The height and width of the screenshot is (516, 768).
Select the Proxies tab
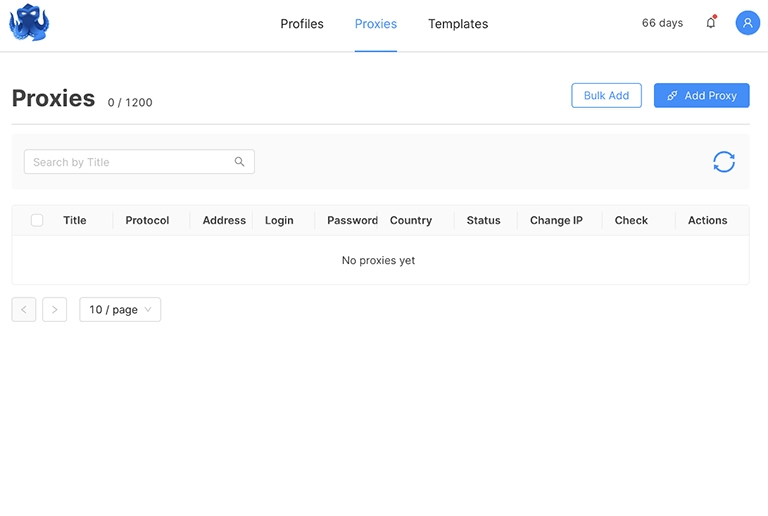coord(376,23)
